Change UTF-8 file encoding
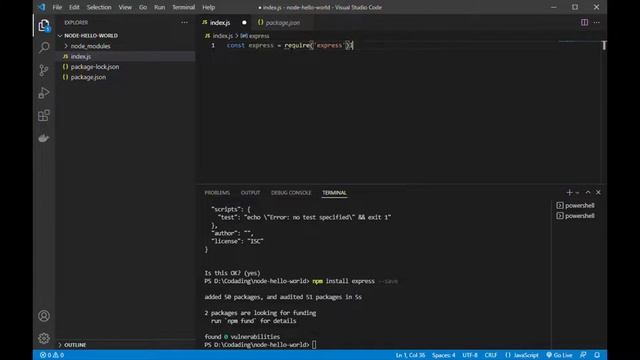 (470, 355)
